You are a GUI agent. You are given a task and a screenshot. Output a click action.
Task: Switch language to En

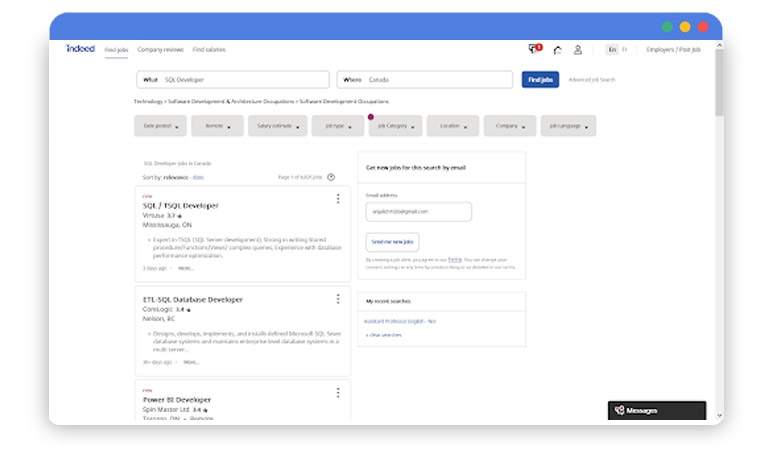(612, 49)
